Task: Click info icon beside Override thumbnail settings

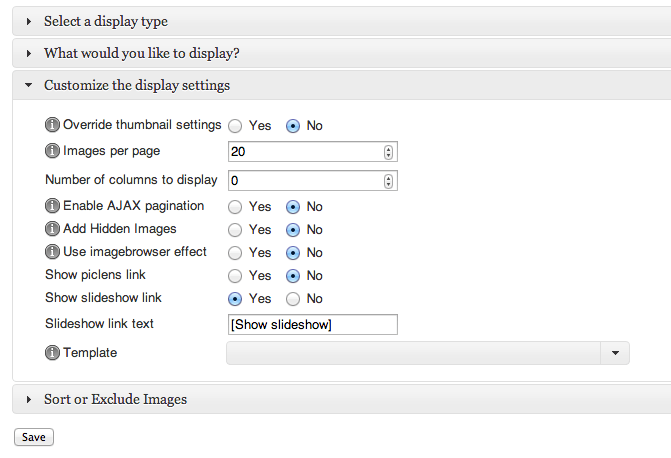Action: [x=52, y=125]
